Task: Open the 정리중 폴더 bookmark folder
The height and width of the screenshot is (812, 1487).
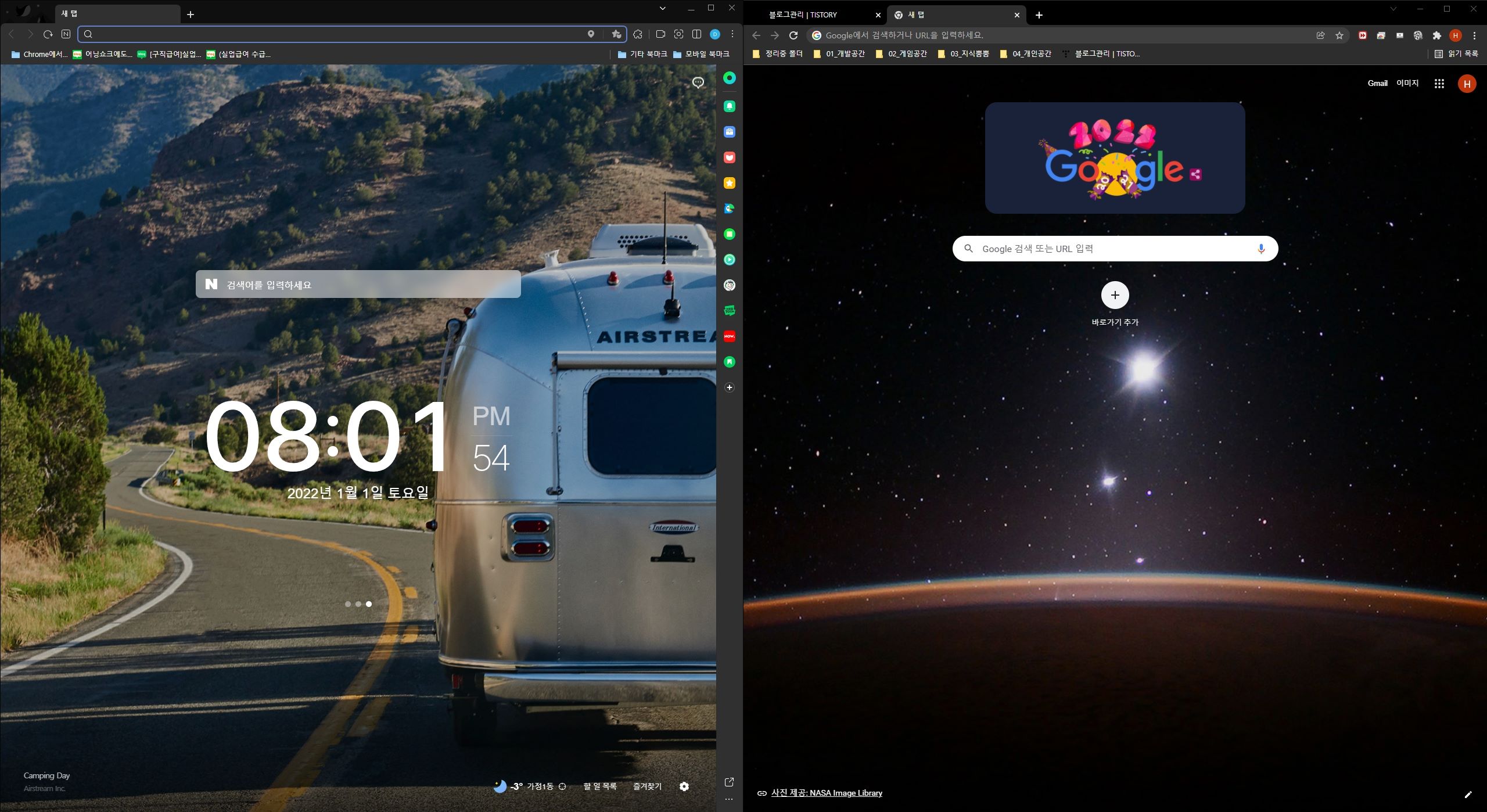Action: coord(777,54)
